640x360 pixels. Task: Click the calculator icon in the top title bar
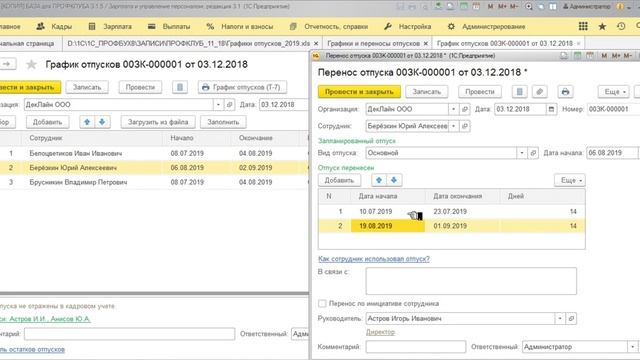tap(464, 7)
